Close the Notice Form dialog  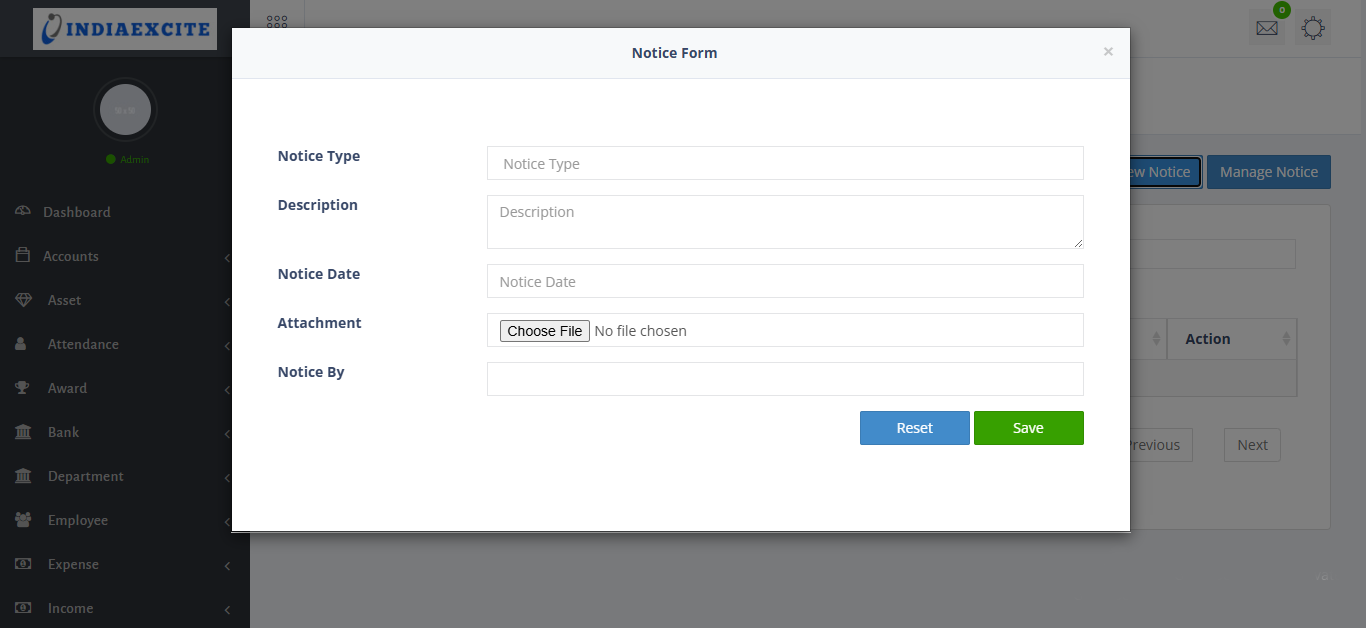pyautogui.click(x=1108, y=52)
